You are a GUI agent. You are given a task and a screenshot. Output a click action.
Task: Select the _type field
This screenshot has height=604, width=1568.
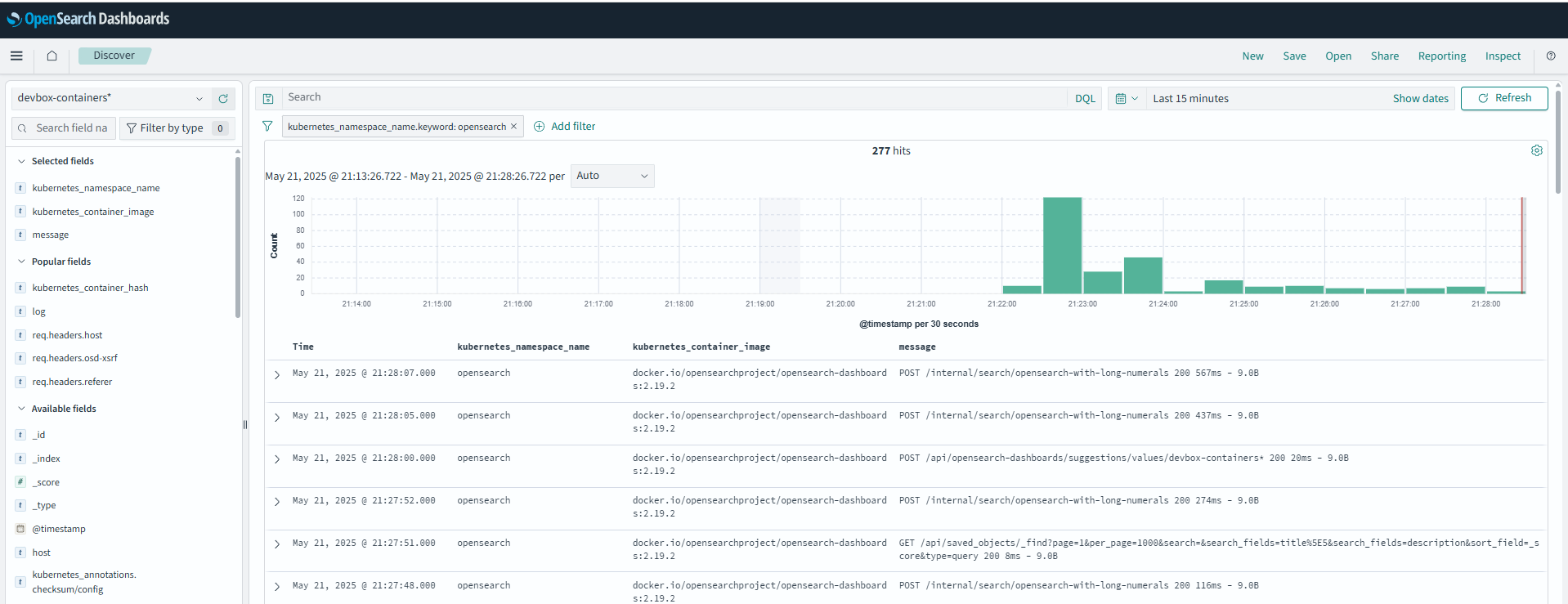click(44, 505)
